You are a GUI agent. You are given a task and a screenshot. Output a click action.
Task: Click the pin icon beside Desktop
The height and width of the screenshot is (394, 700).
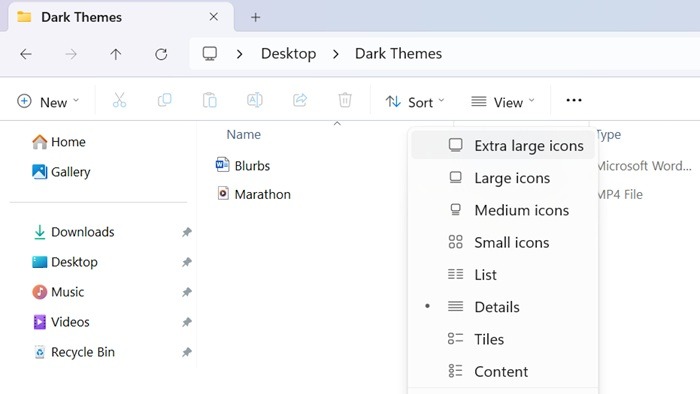[x=187, y=262]
